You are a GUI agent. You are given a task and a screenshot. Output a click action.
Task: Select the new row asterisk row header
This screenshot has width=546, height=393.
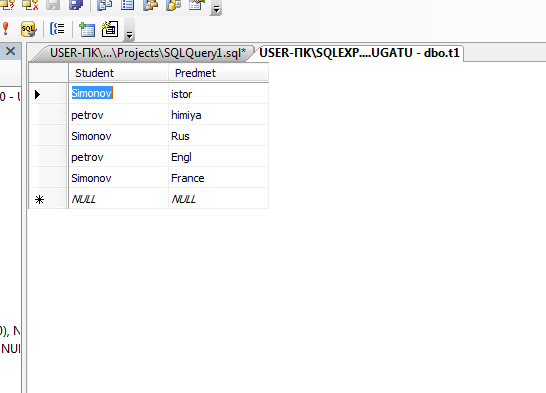[48, 199]
